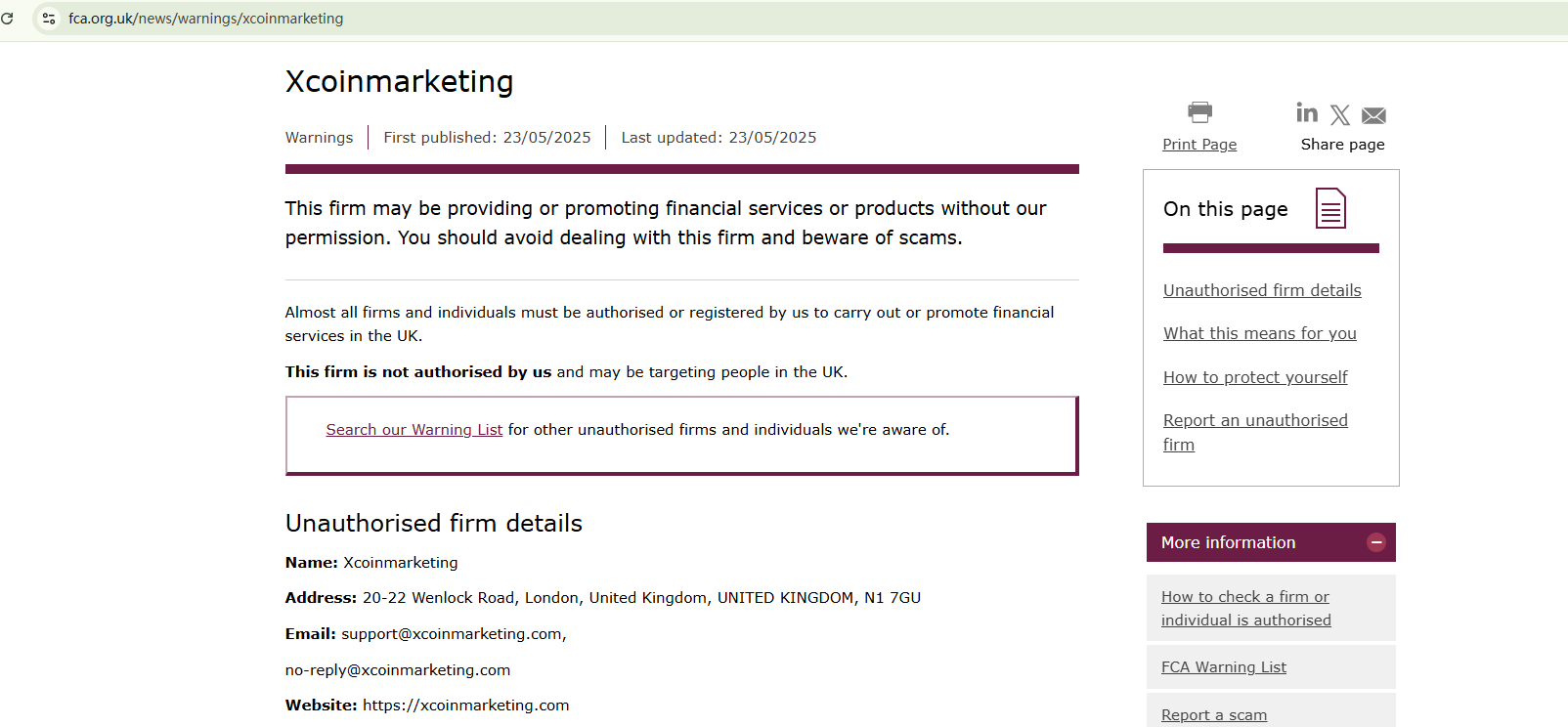Click the Xcoinmarketing page heading
Screen dimensions: 1568x727
[x=399, y=82]
